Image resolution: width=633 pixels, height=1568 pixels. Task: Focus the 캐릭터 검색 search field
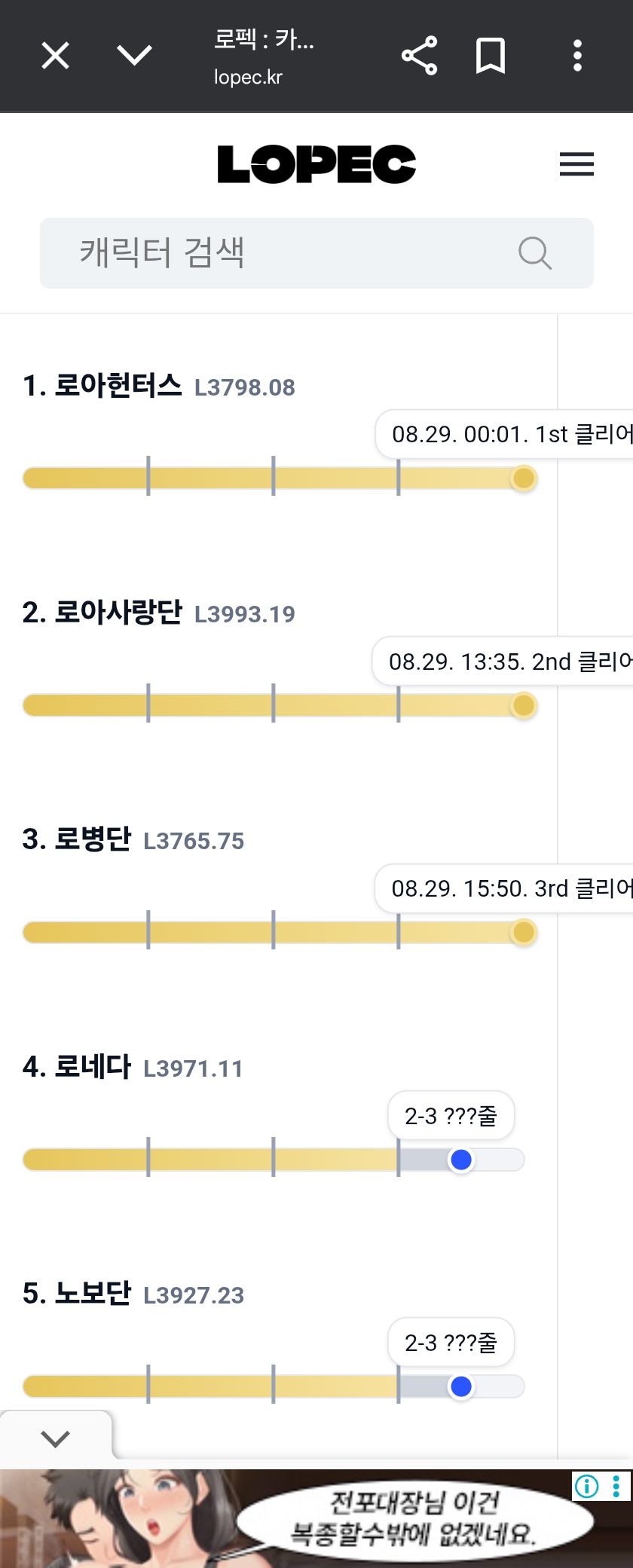(316, 253)
